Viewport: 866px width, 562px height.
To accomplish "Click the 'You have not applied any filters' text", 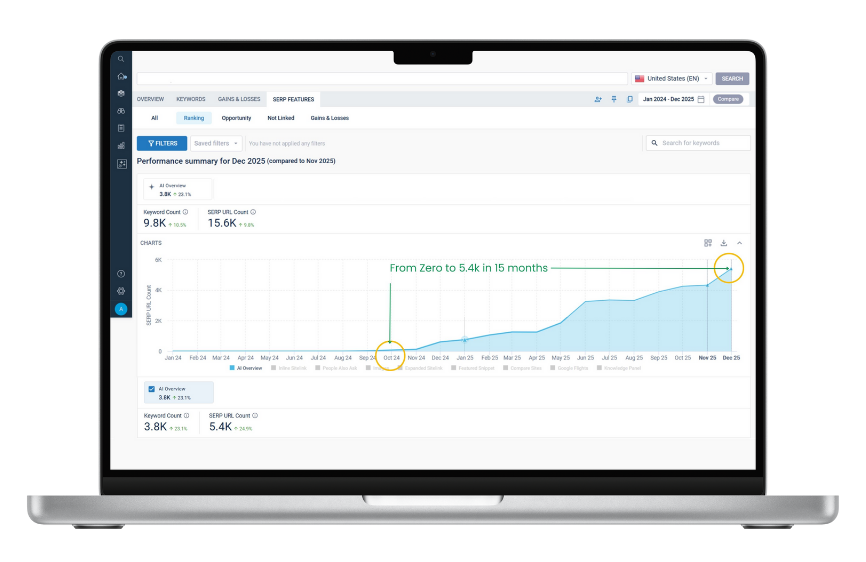I will (x=287, y=144).
